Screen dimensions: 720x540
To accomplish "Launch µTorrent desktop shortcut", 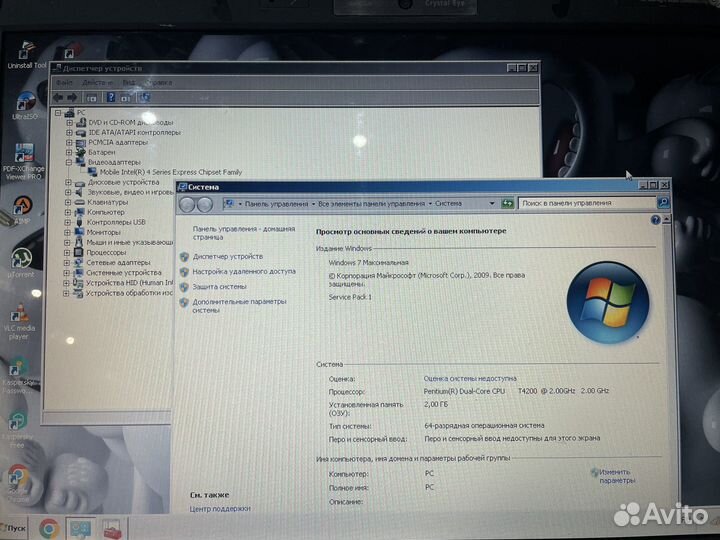I will 21,263.
